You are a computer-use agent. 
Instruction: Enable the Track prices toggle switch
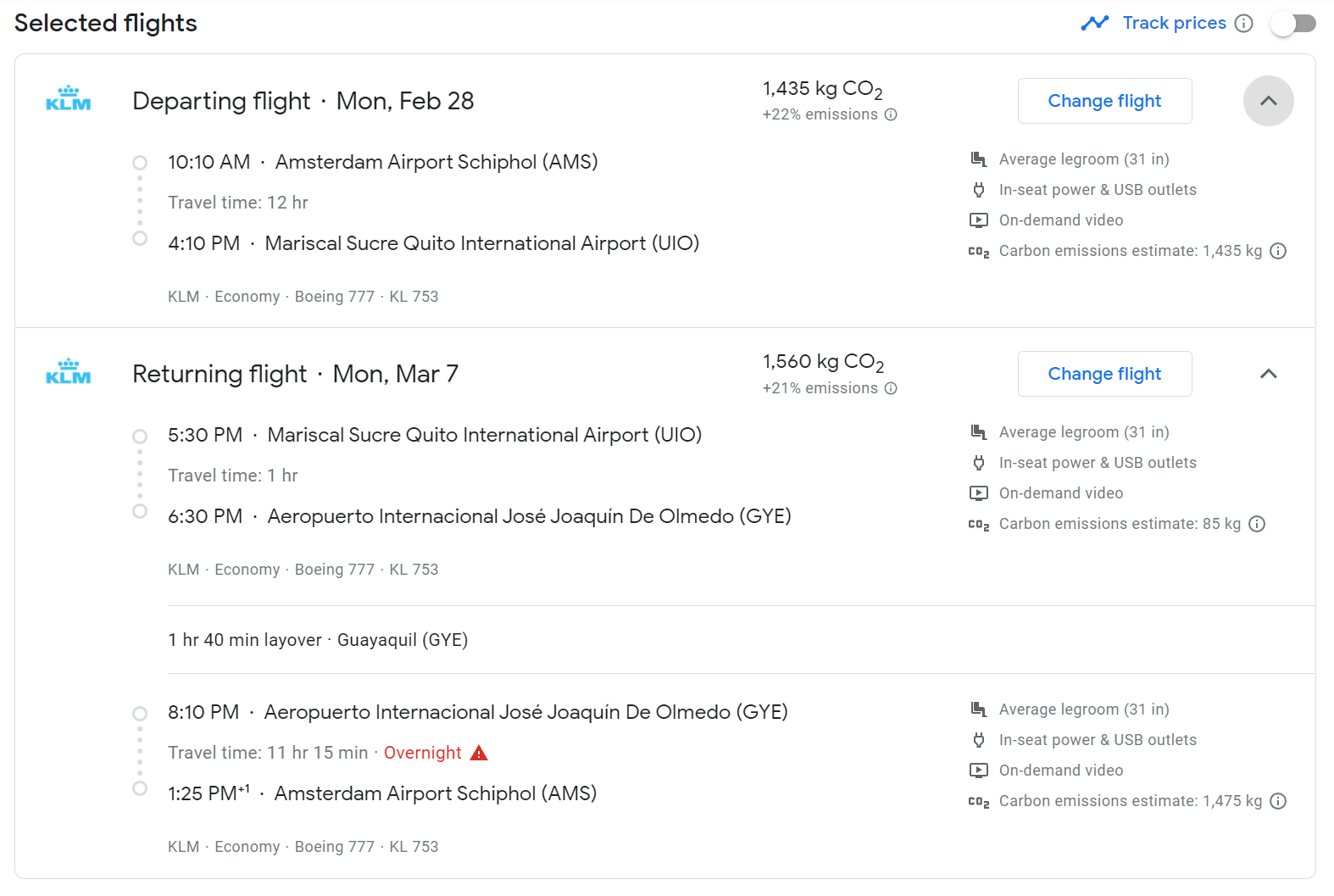point(1292,24)
